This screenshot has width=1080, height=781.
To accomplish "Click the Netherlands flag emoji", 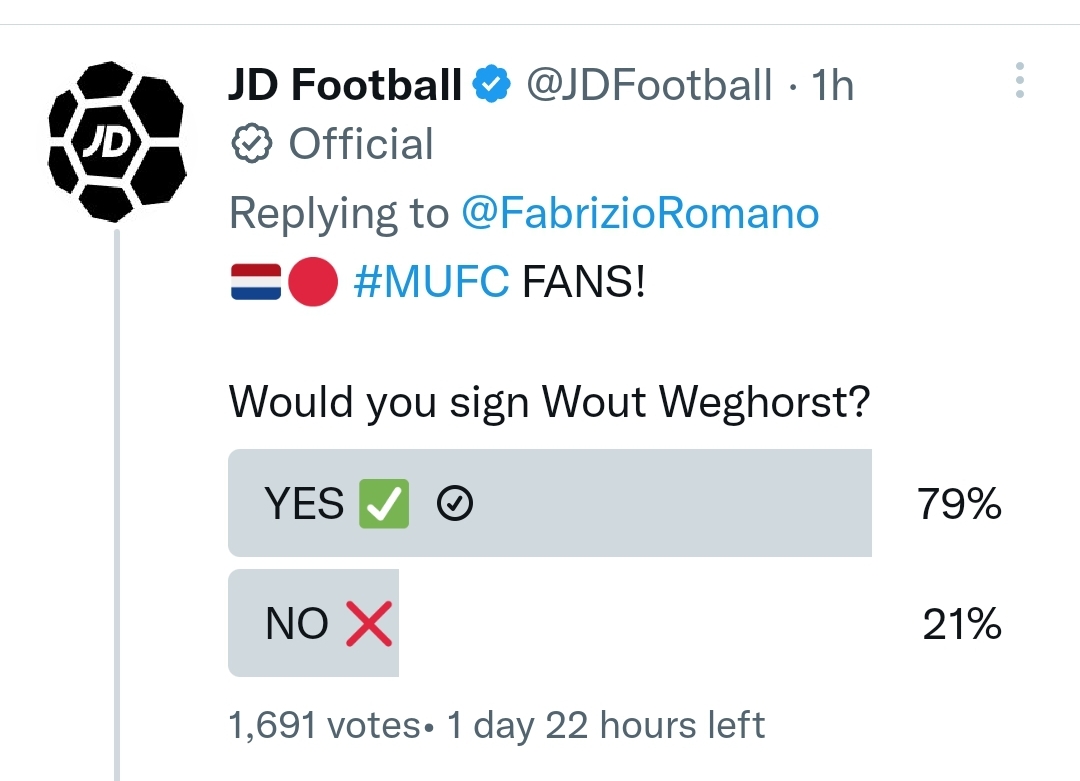I will click(x=256, y=284).
